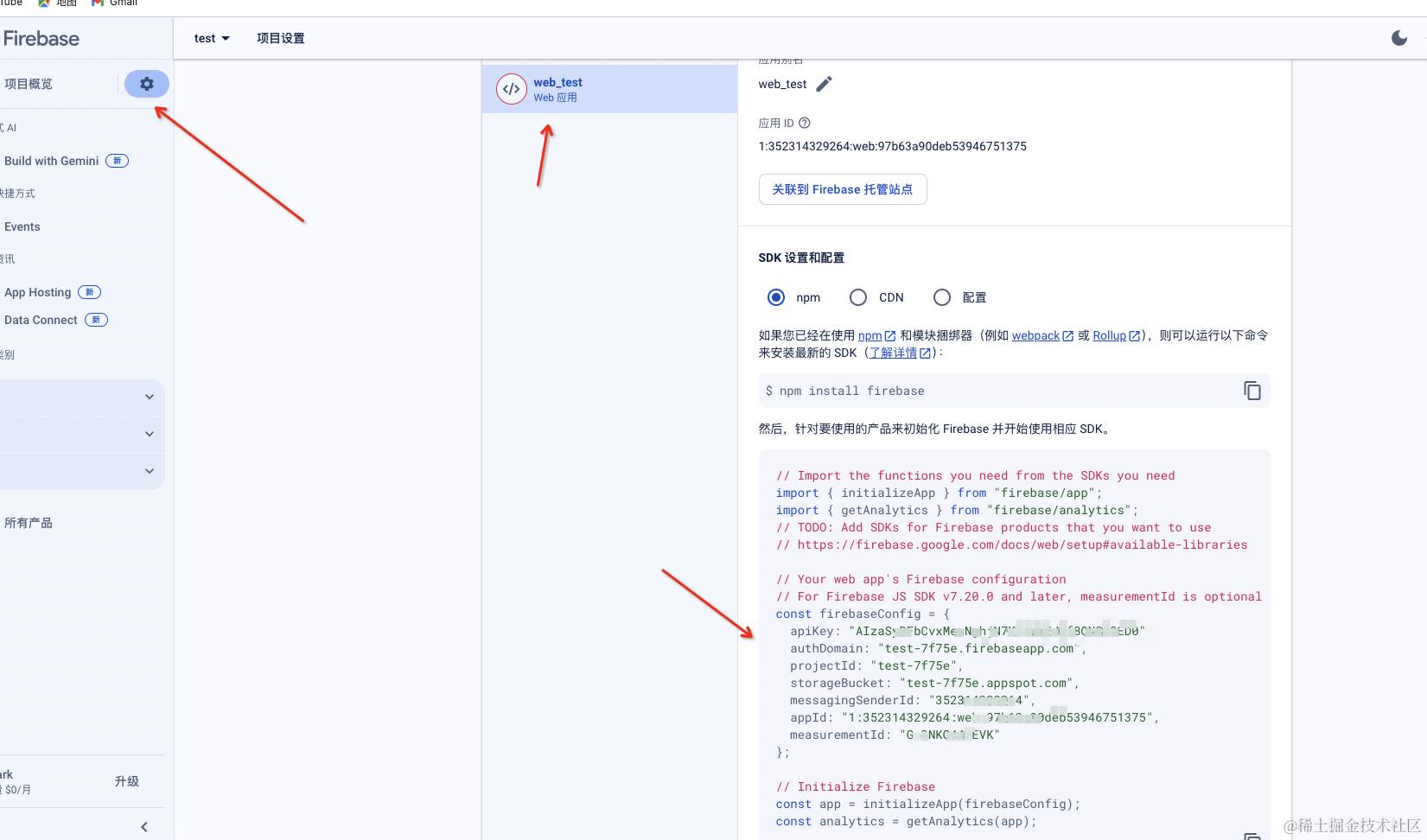This screenshot has width=1427, height=840.
Task: Select the npm radio option
Action: [x=776, y=297]
